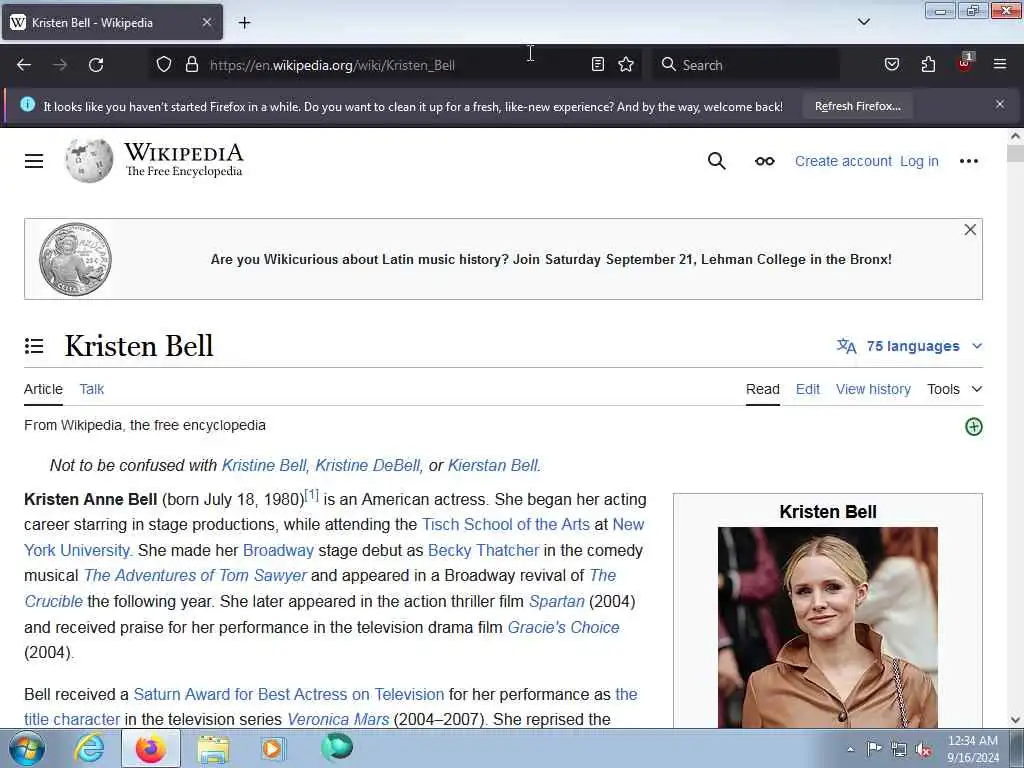Screen dimensions: 1024x768
Task: Open the Veronica Mars link
Action: pyautogui.click(x=338, y=720)
